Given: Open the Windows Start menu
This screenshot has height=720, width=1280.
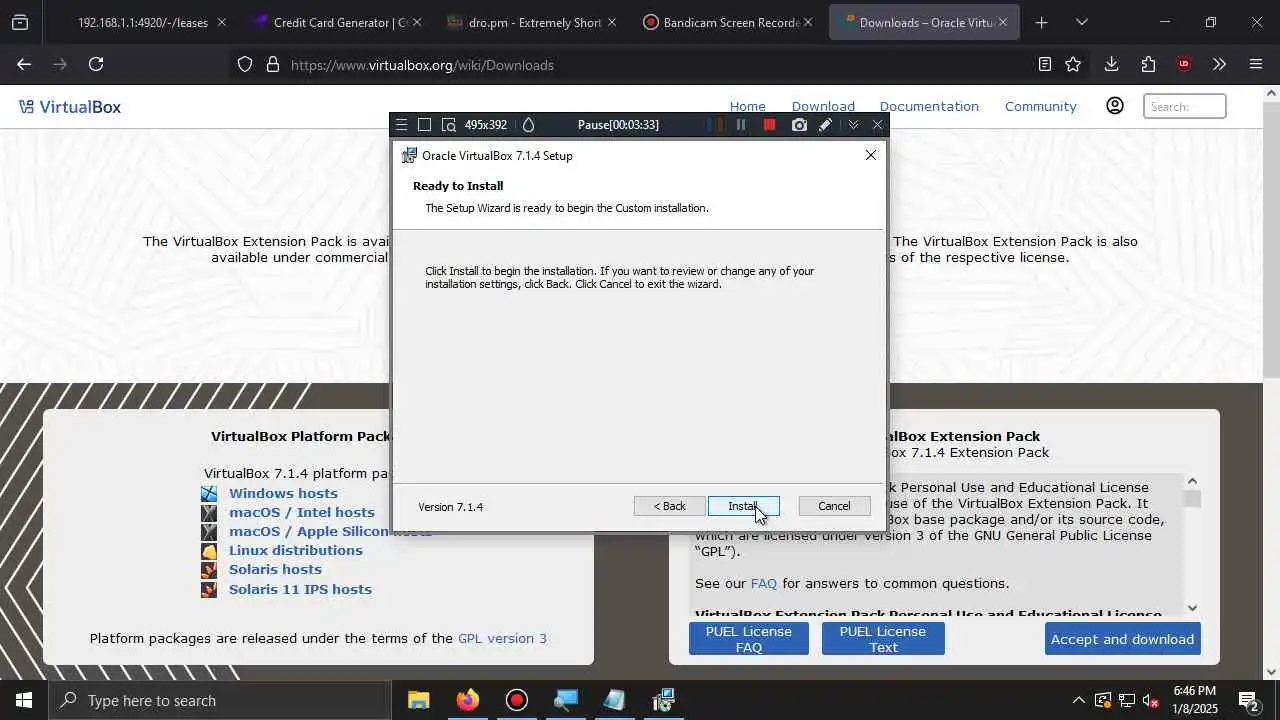Looking at the screenshot, I should 24,700.
